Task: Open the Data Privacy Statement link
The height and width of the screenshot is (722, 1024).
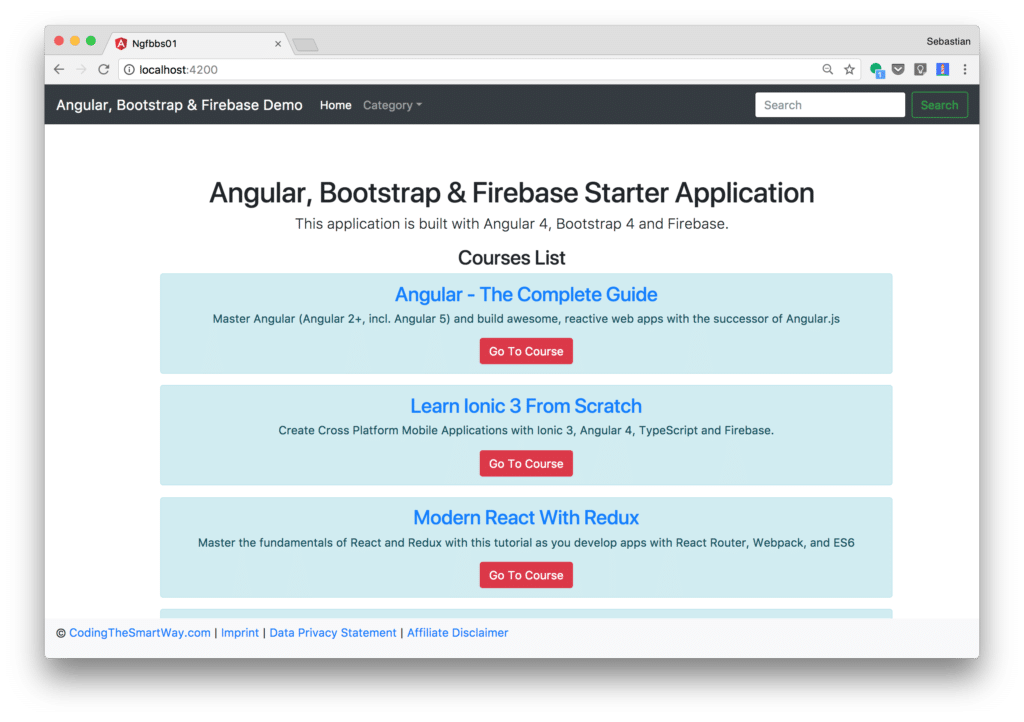Action: pos(333,633)
